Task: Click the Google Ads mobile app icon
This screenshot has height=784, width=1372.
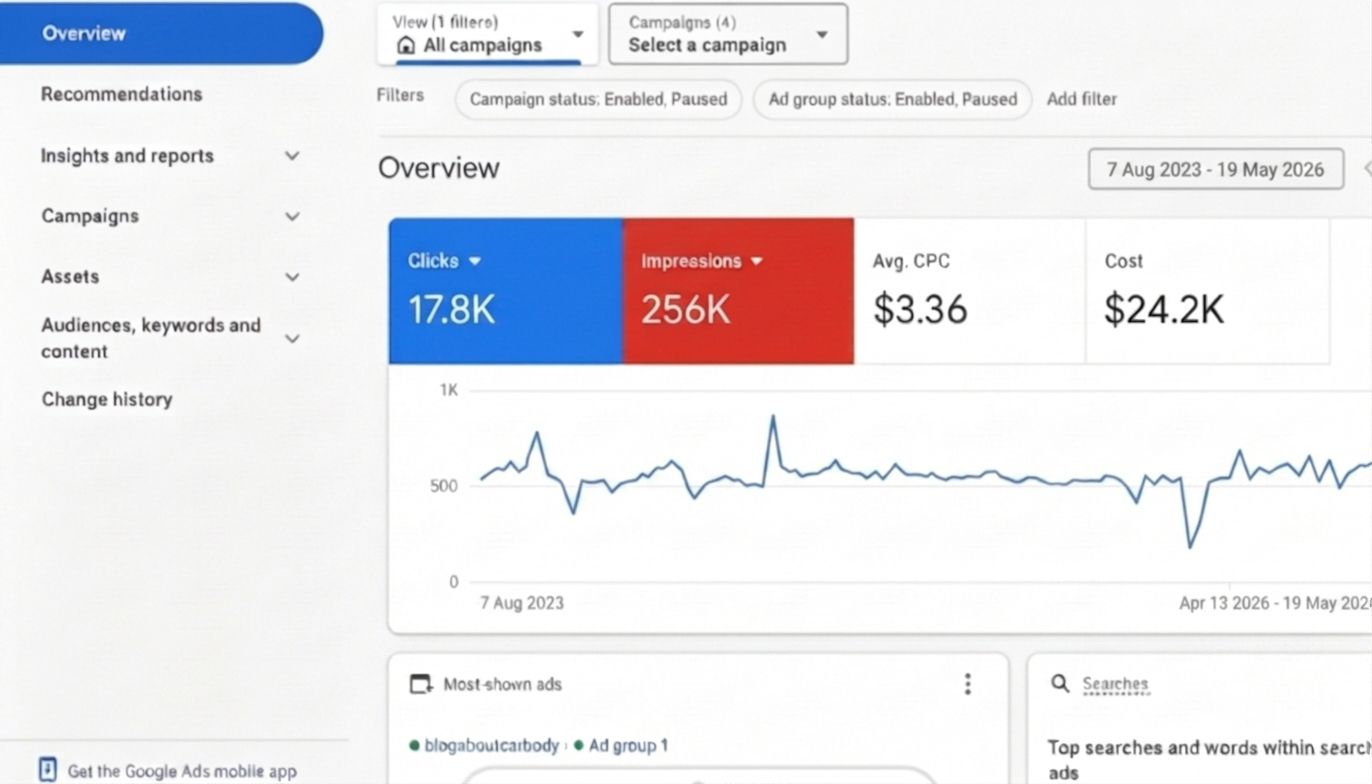Action: tap(47, 770)
